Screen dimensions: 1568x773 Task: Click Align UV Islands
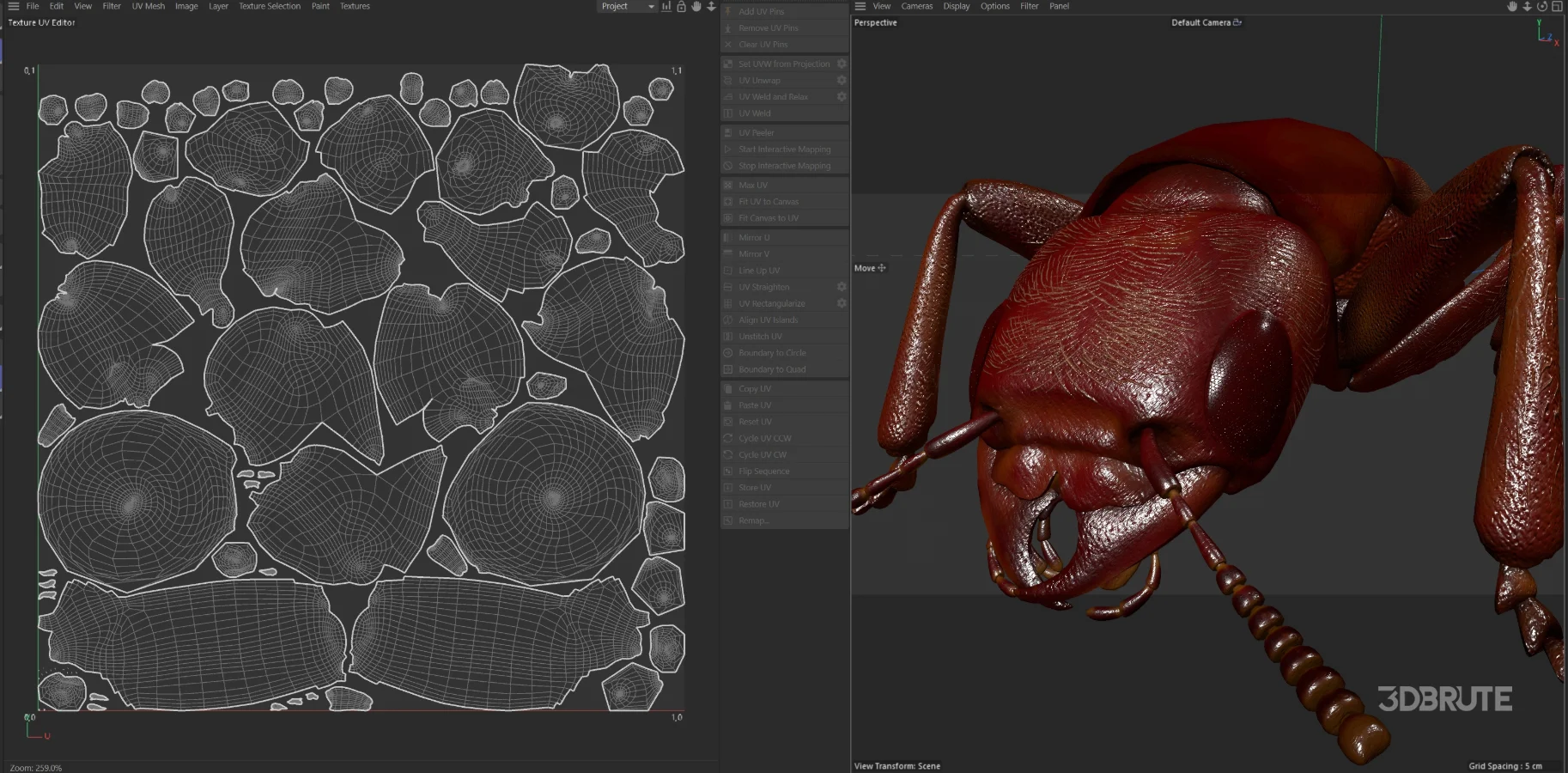point(785,320)
